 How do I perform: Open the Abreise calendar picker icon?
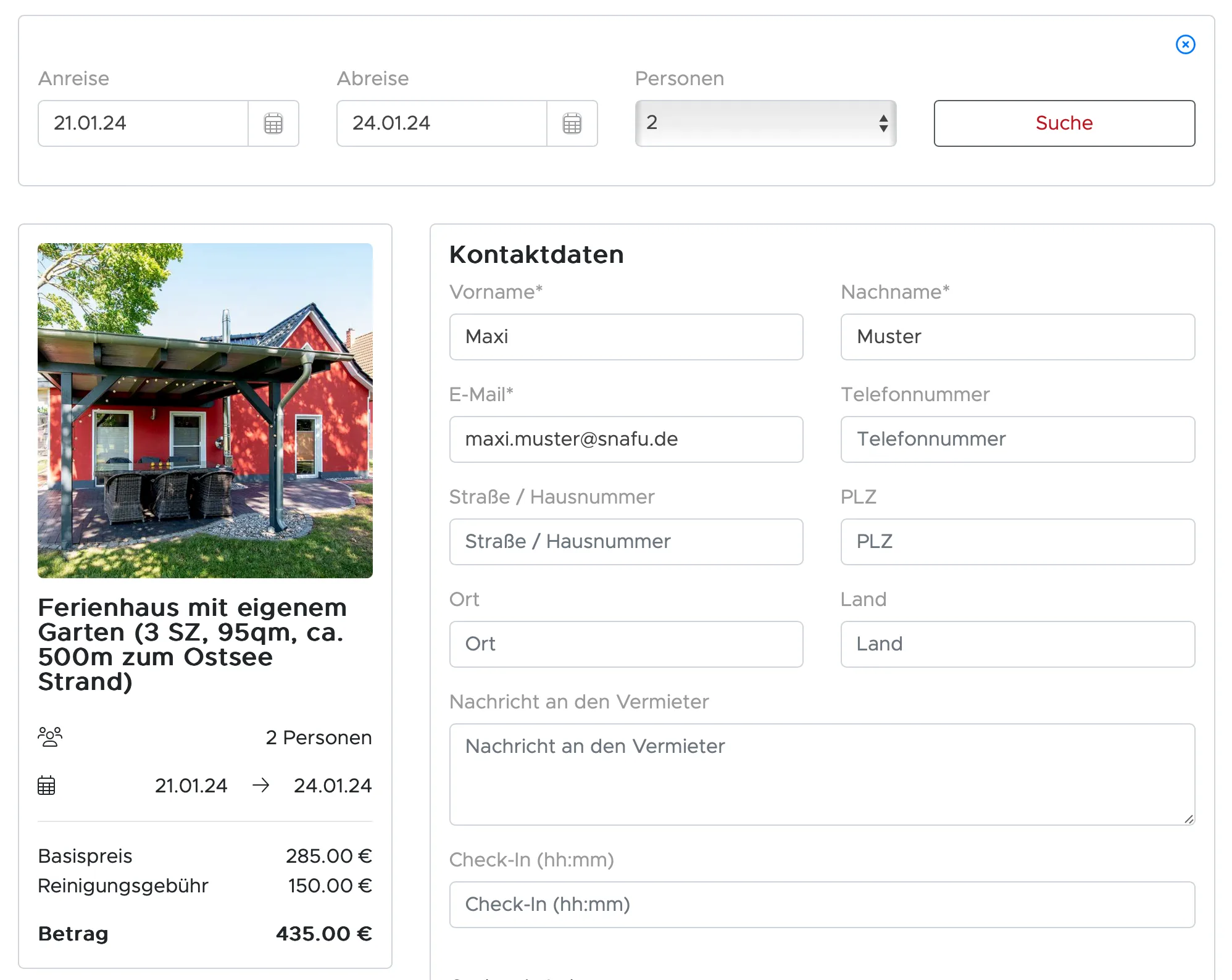[572, 123]
